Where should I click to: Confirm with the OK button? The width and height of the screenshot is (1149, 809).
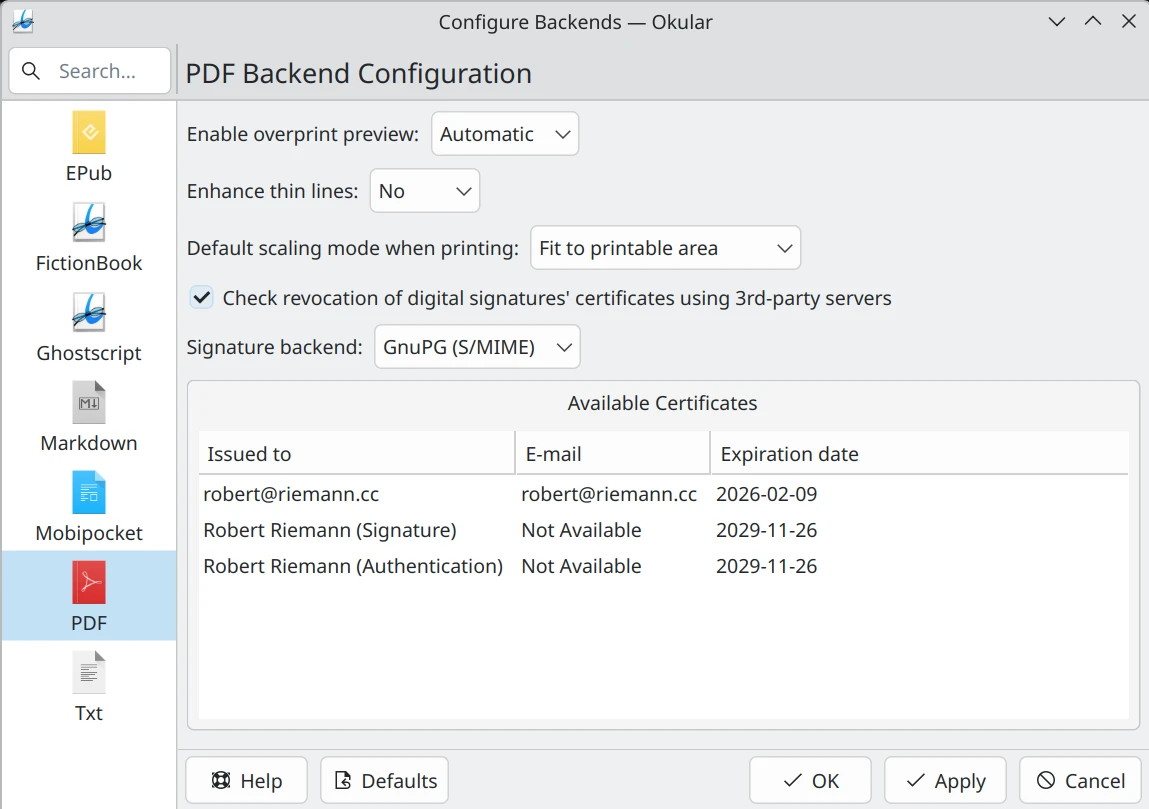[x=810, y=781]
